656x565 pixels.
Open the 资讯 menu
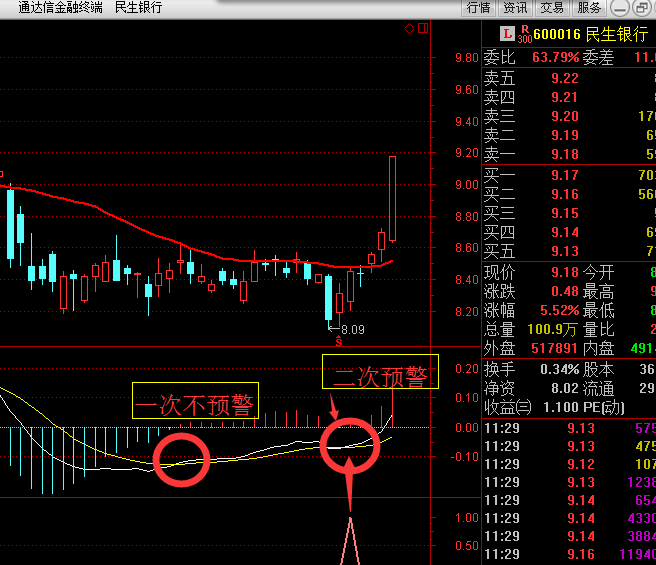(515, 8)
